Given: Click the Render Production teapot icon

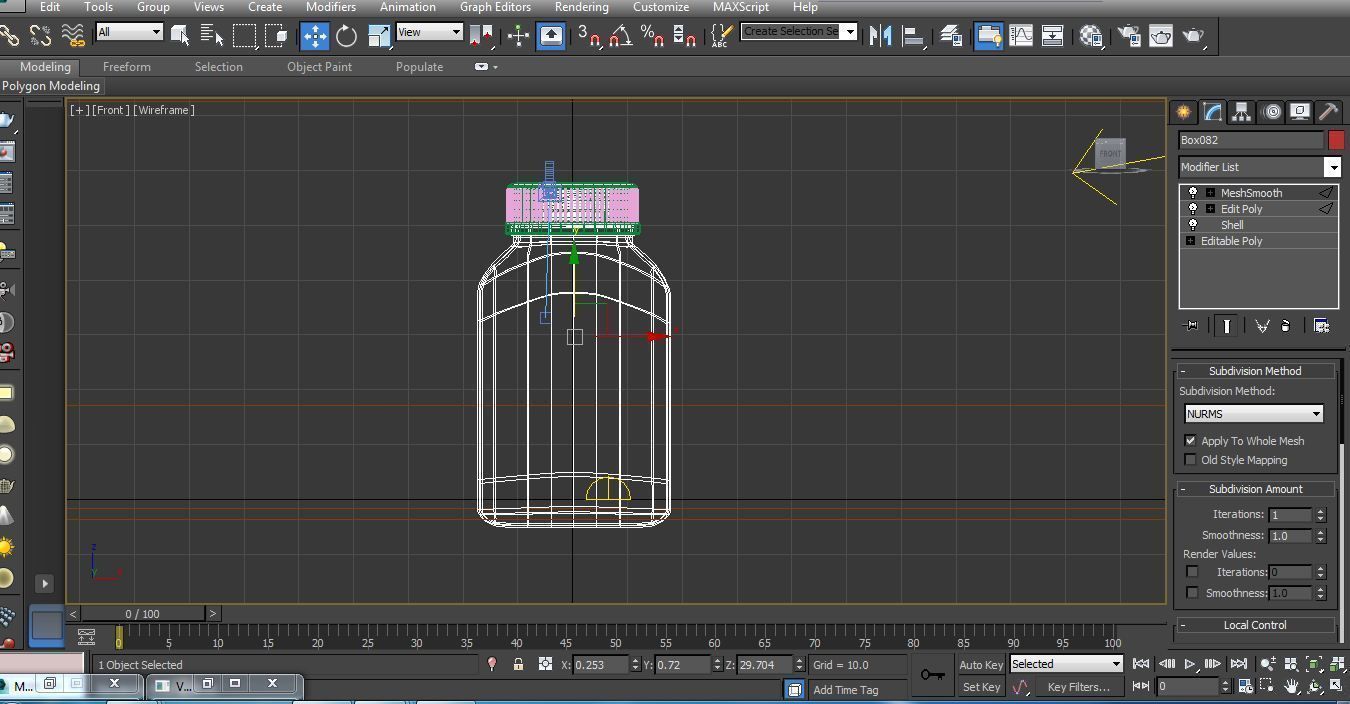Looking at the screenshot, I should 1194,36.
